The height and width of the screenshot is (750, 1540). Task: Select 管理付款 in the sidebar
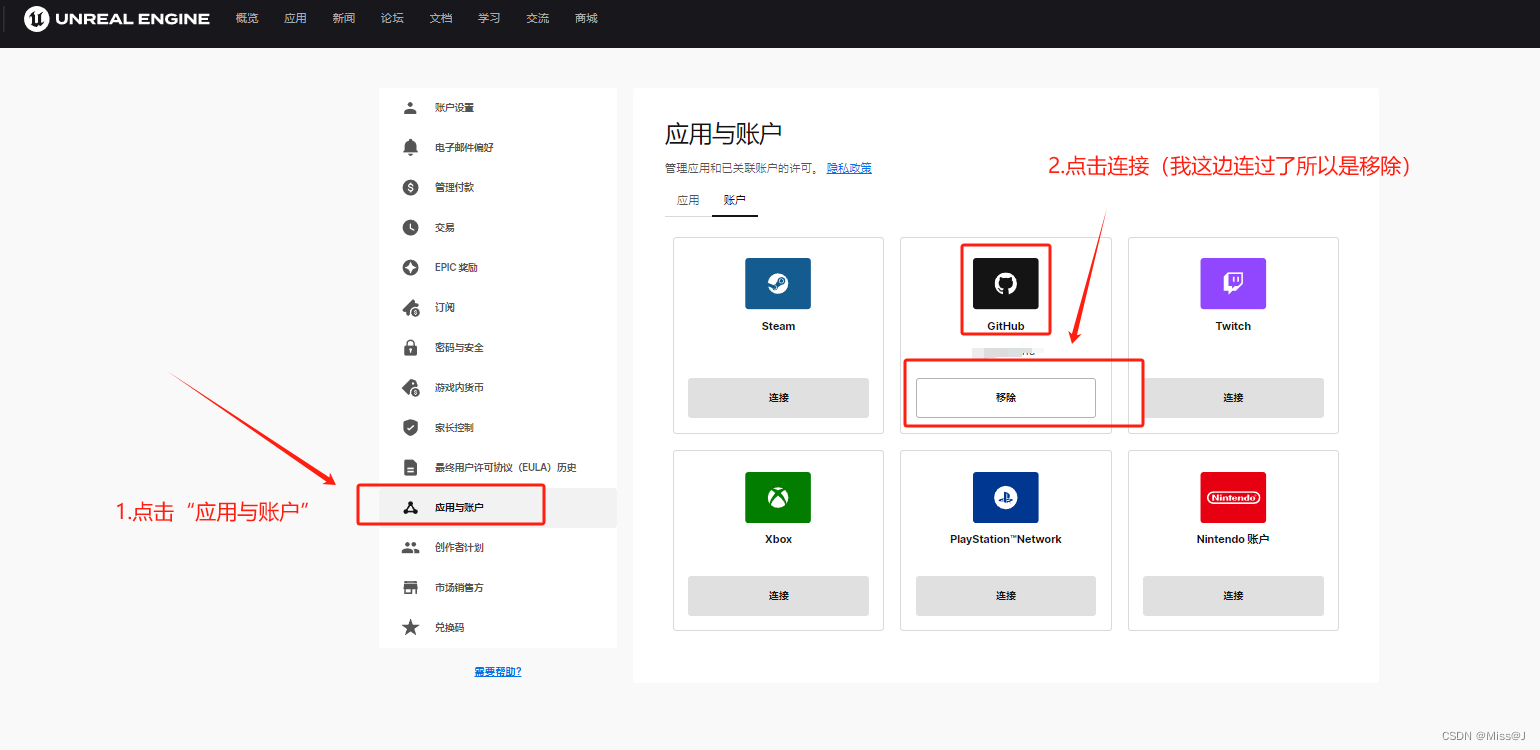(498, 187)
